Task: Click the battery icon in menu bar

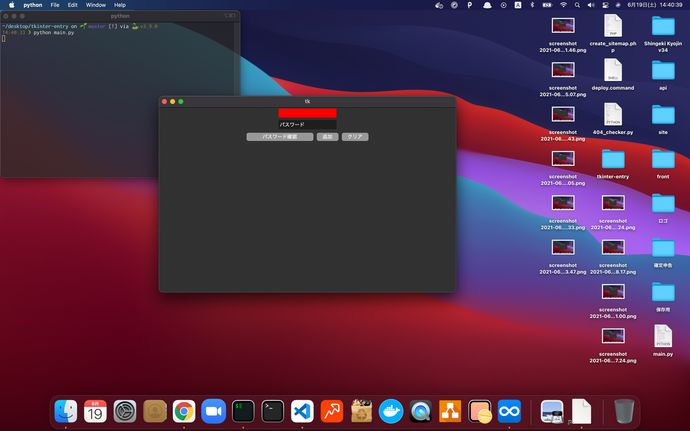Action: [x=547, y=5]
